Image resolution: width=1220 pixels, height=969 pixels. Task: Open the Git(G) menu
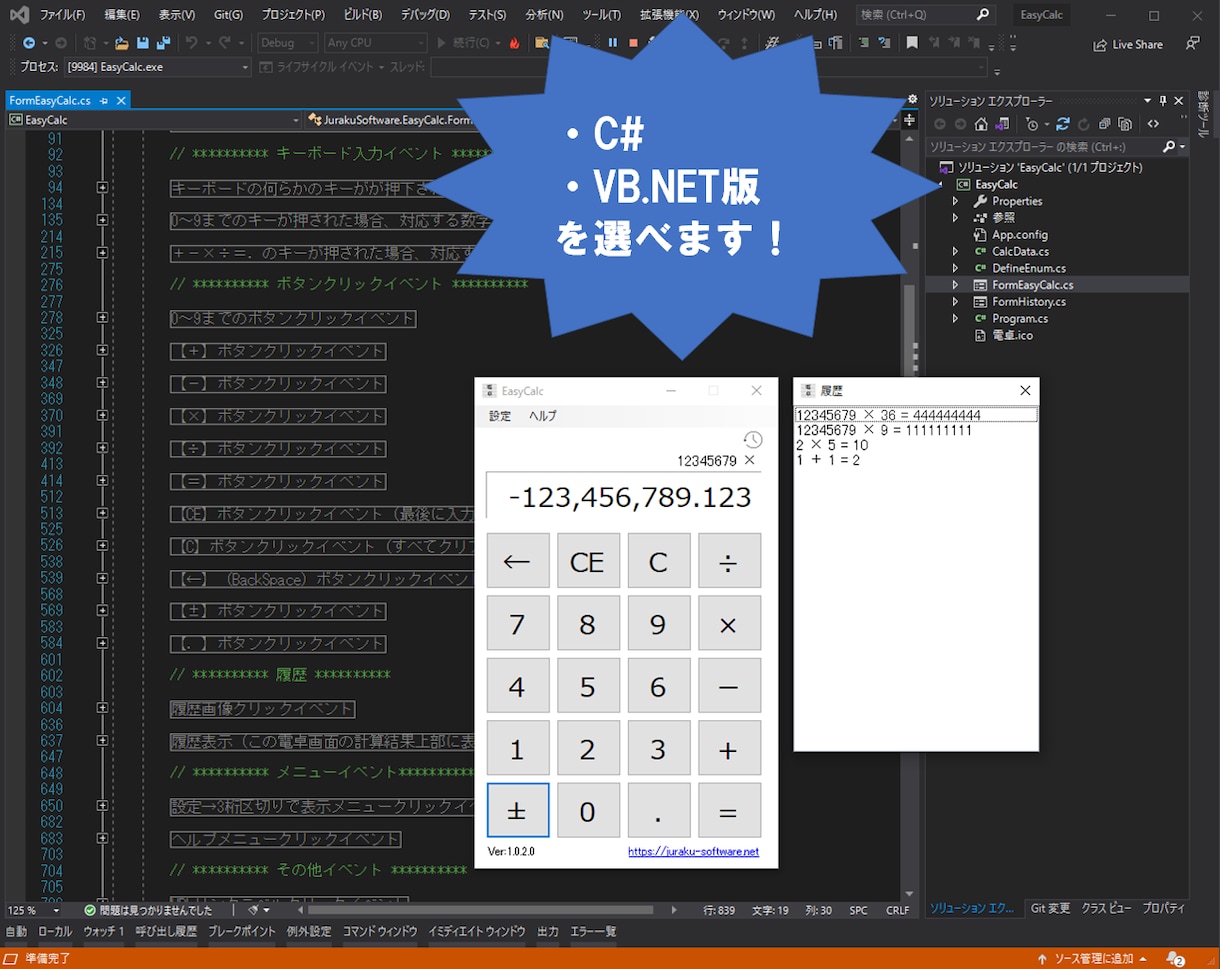coord(228,15)
